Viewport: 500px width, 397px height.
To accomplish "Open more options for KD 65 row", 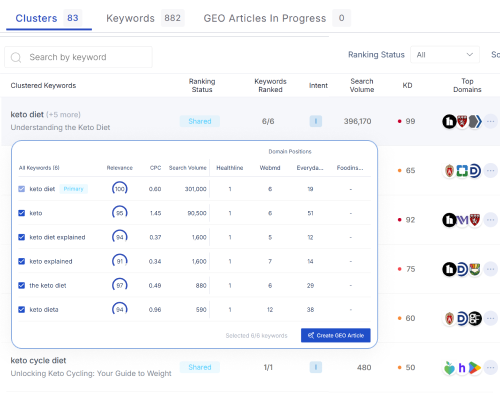I will pos(490,171).
